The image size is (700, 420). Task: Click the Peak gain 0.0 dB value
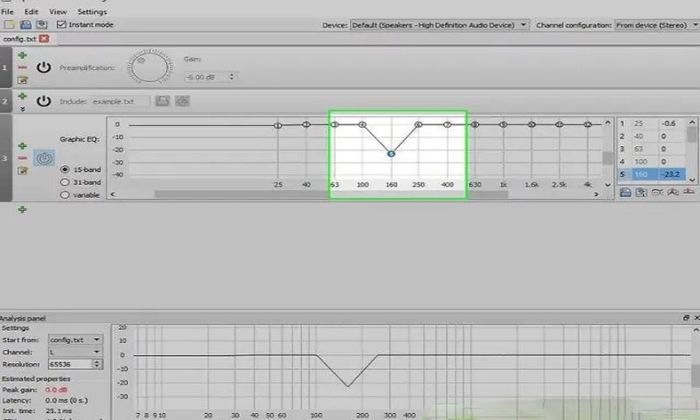57,390
